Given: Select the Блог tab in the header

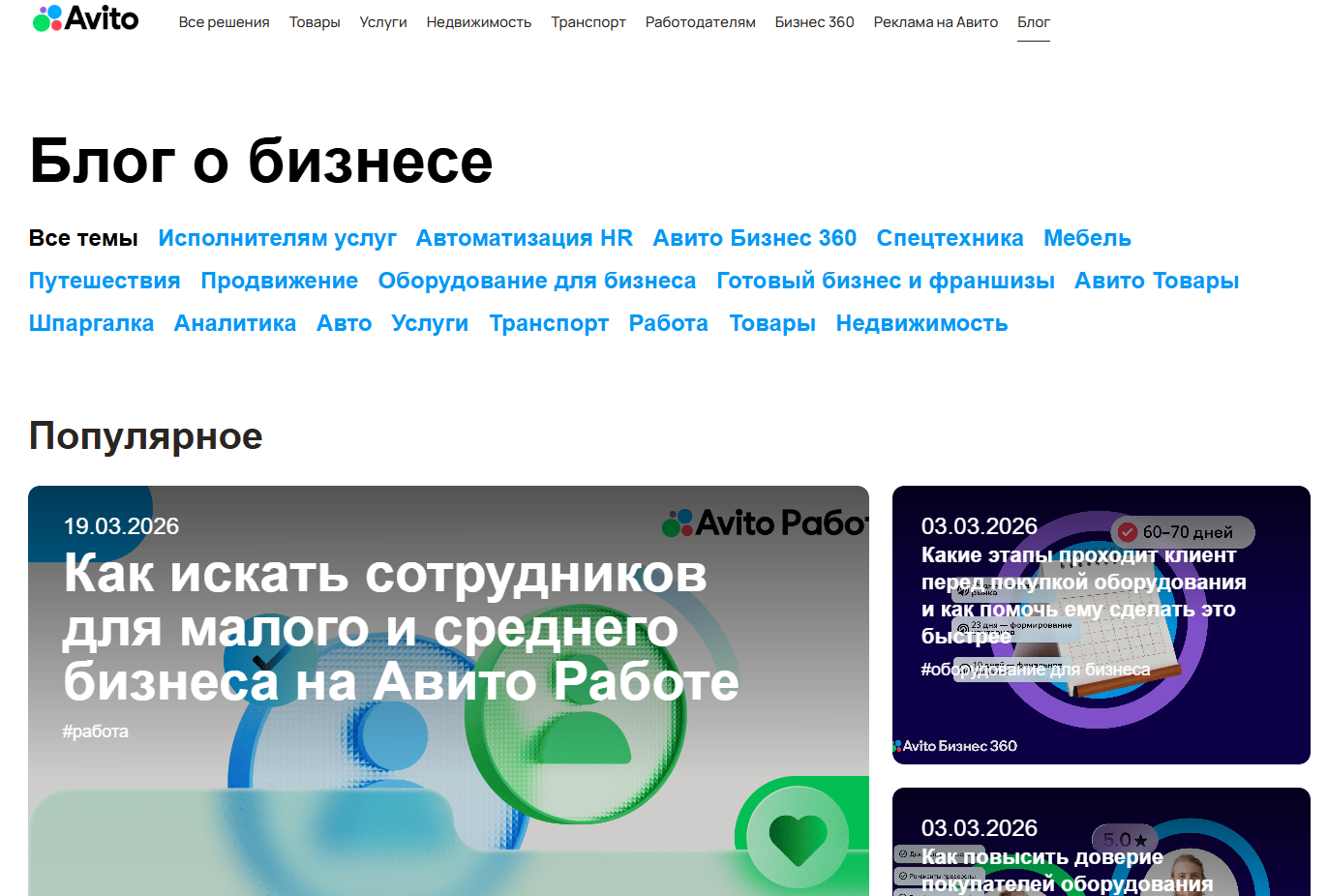Looking at the screenshot, I should [1034, 22].
